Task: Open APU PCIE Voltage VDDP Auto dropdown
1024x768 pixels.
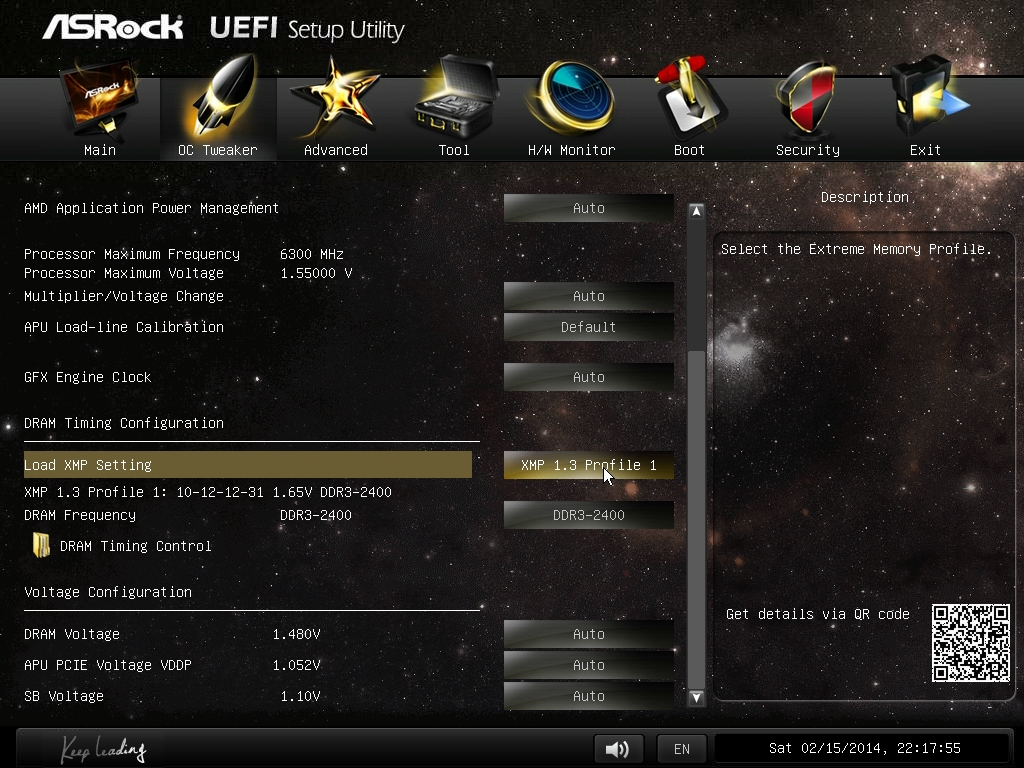Action: (x=588, y=665)
